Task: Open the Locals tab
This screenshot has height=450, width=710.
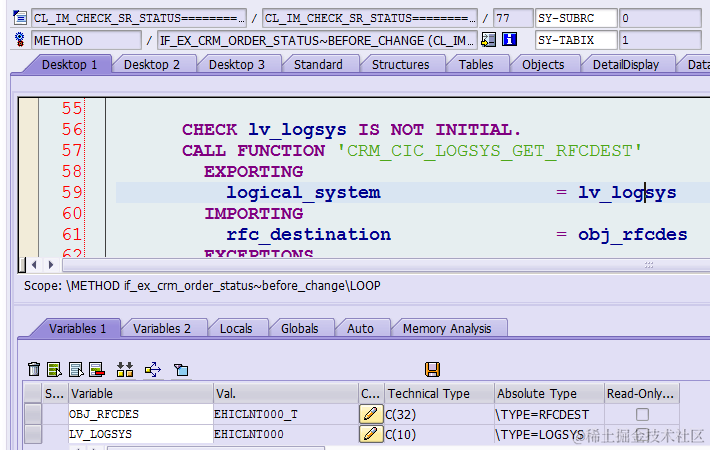Action: pyautogui.click(x=236, y=328)
